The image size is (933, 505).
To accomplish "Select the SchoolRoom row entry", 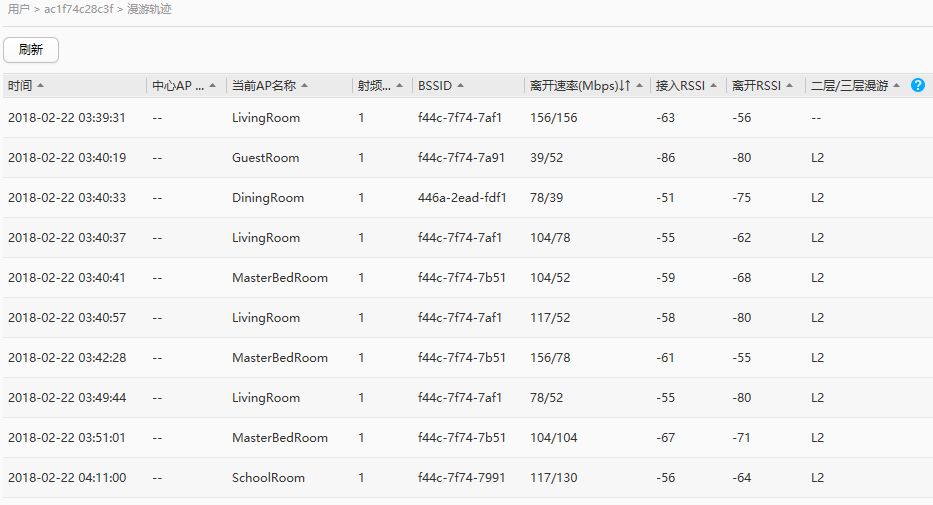I will pyautogui.click(x=268, y=478).
